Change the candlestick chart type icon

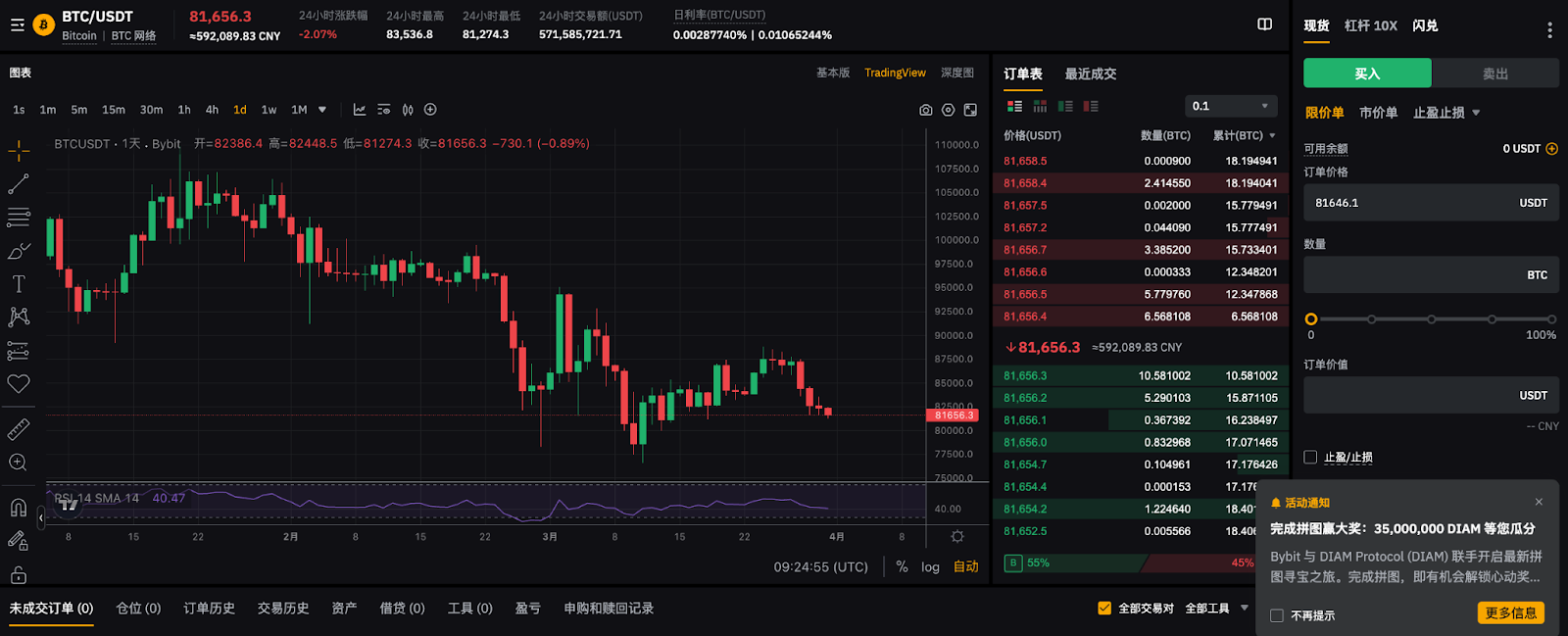coord(407,110)
